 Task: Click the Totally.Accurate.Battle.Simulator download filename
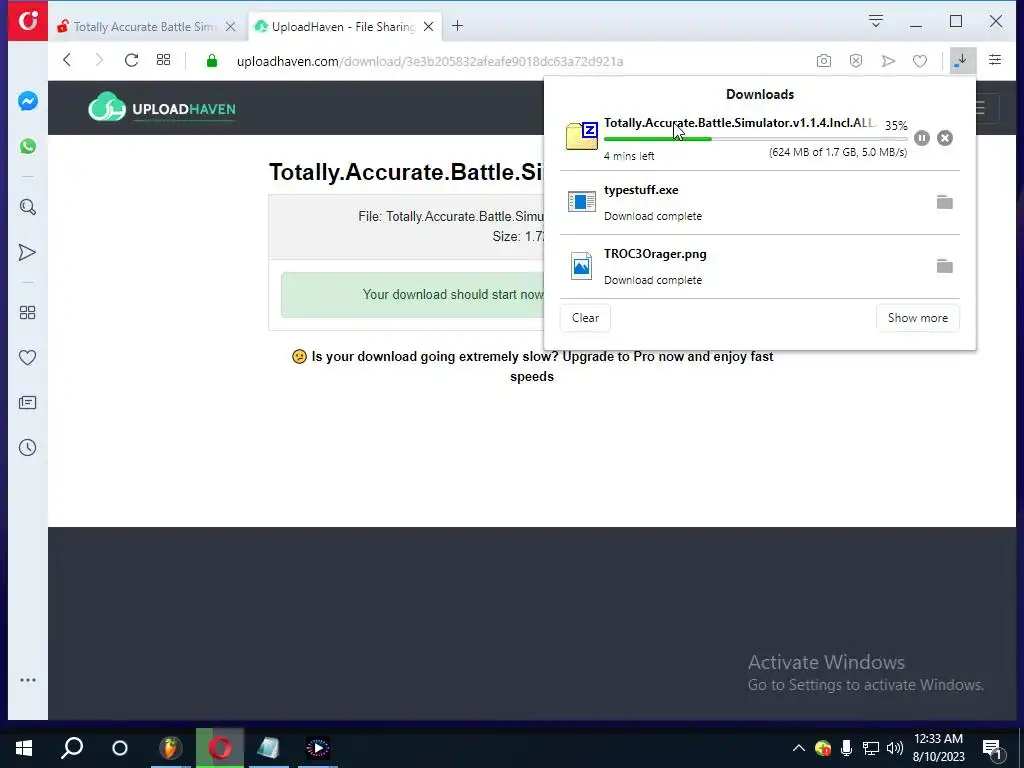[739, 123]
